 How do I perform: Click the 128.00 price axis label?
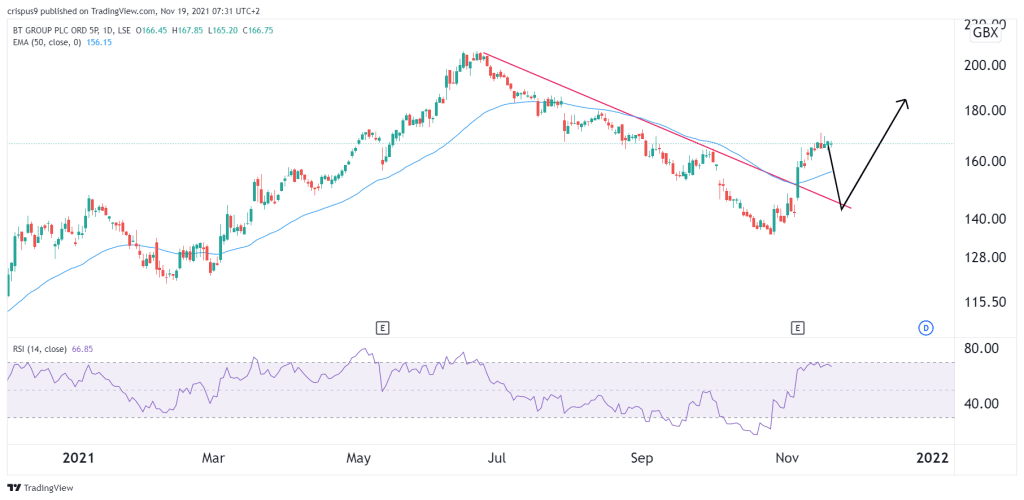click(985, 257)
